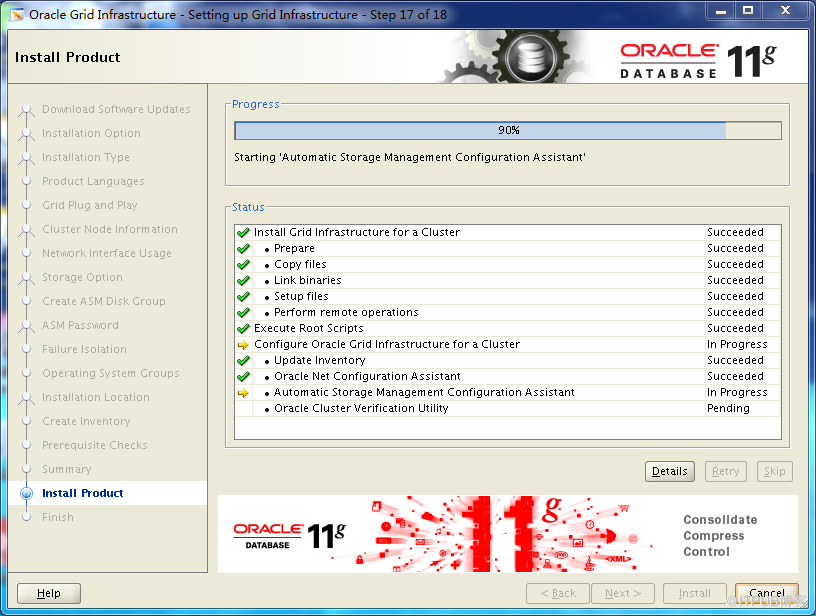
Task: Click the Skip button
Action: pyautogui.click(x=774, y=471)
